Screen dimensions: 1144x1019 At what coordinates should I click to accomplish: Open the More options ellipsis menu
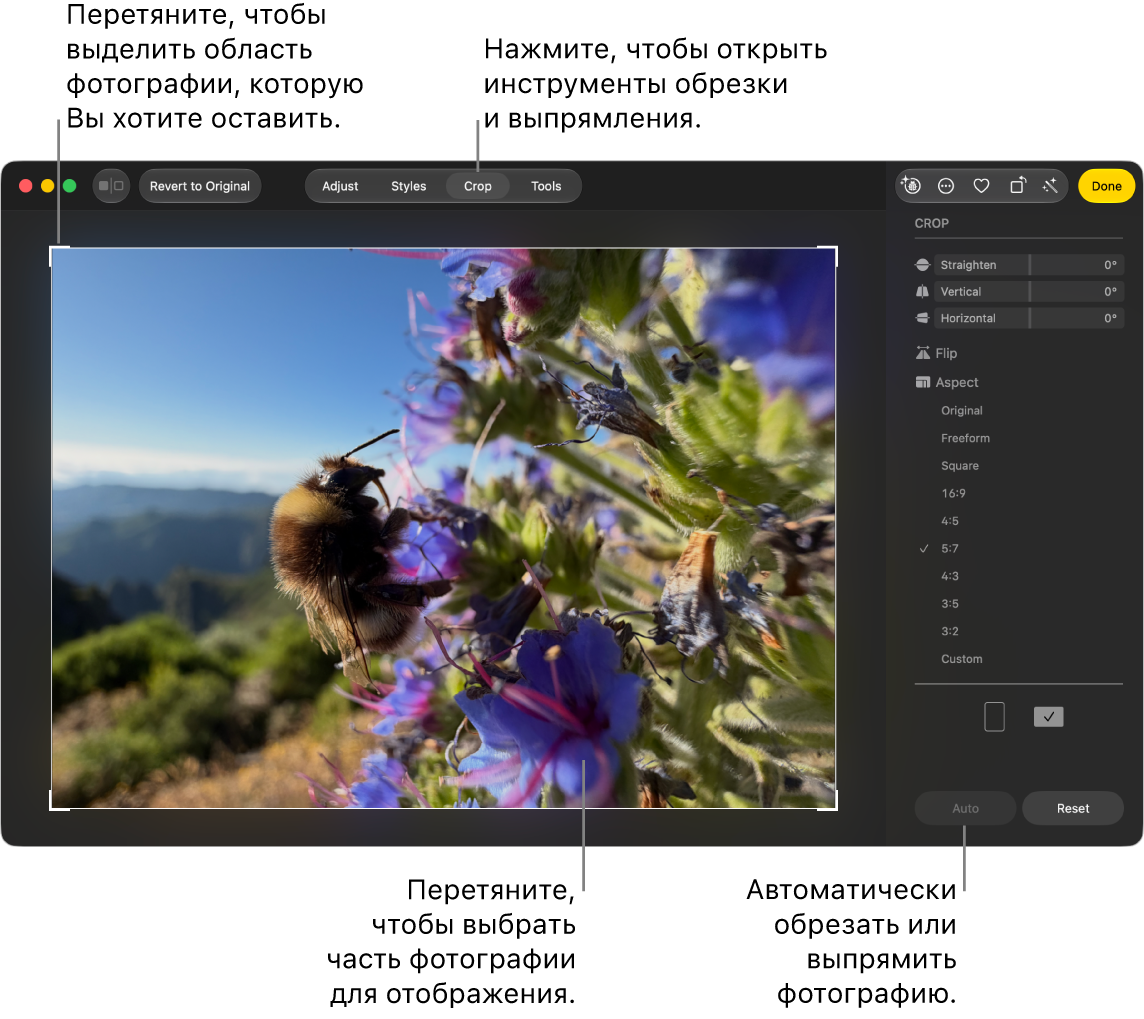pyautogui.click(x=946, y=186)
